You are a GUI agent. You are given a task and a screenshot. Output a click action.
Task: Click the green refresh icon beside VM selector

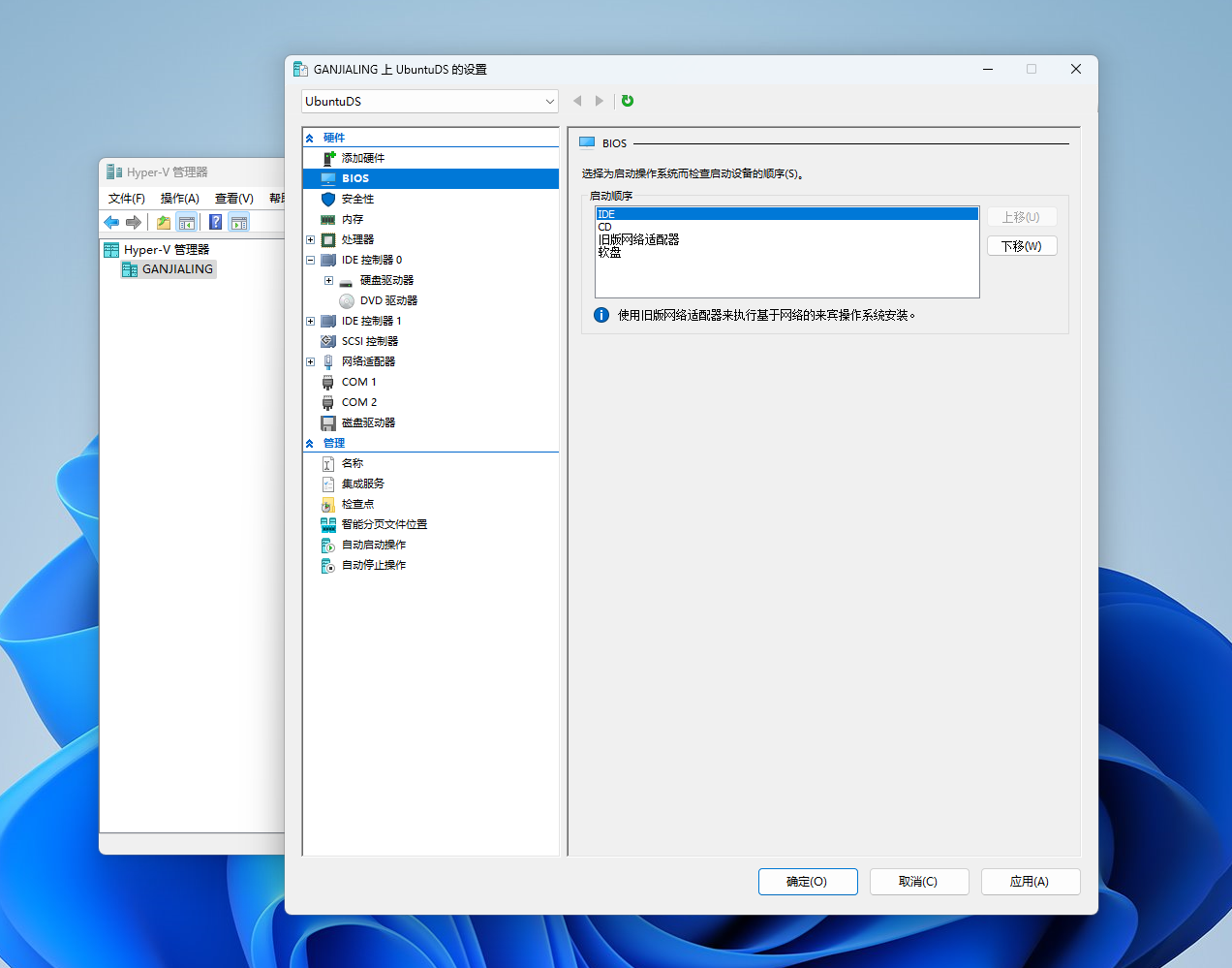[628, 101]
